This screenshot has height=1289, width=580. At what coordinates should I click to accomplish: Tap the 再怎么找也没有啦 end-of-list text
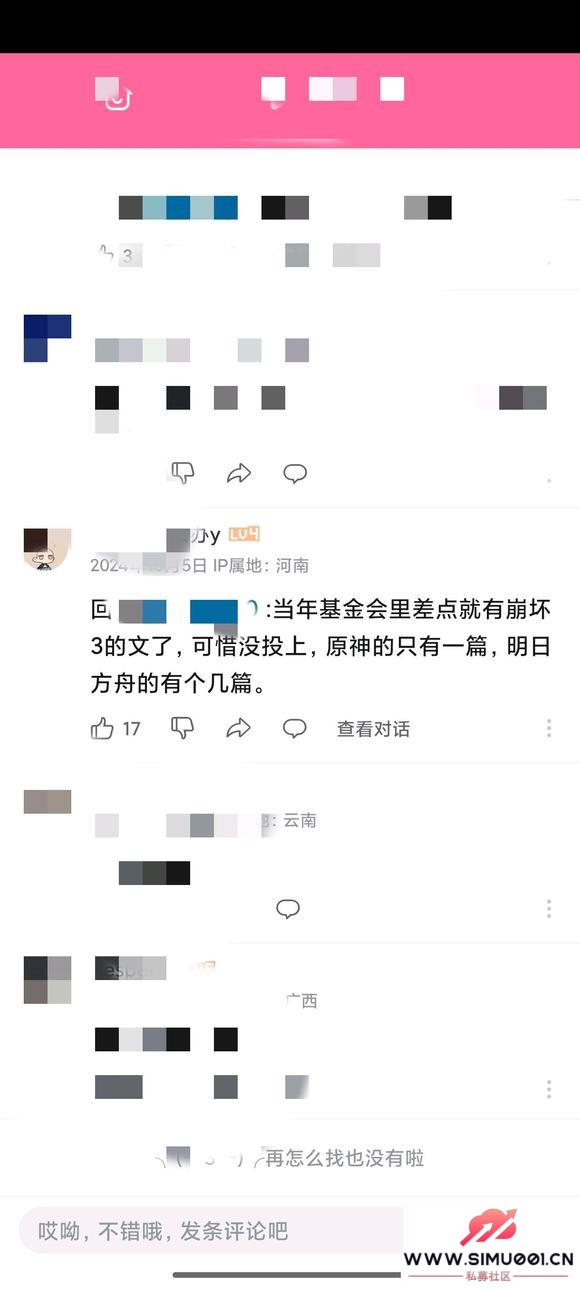[x=344, y=1158]
